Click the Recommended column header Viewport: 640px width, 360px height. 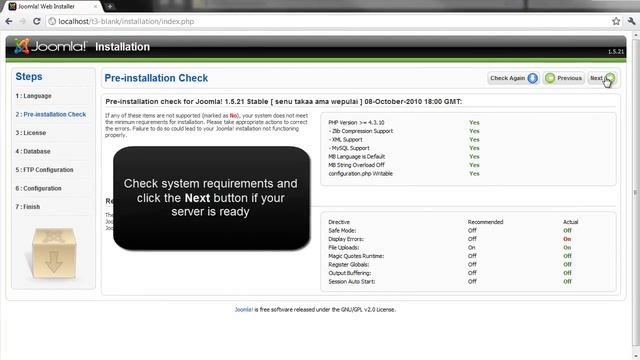485,222
